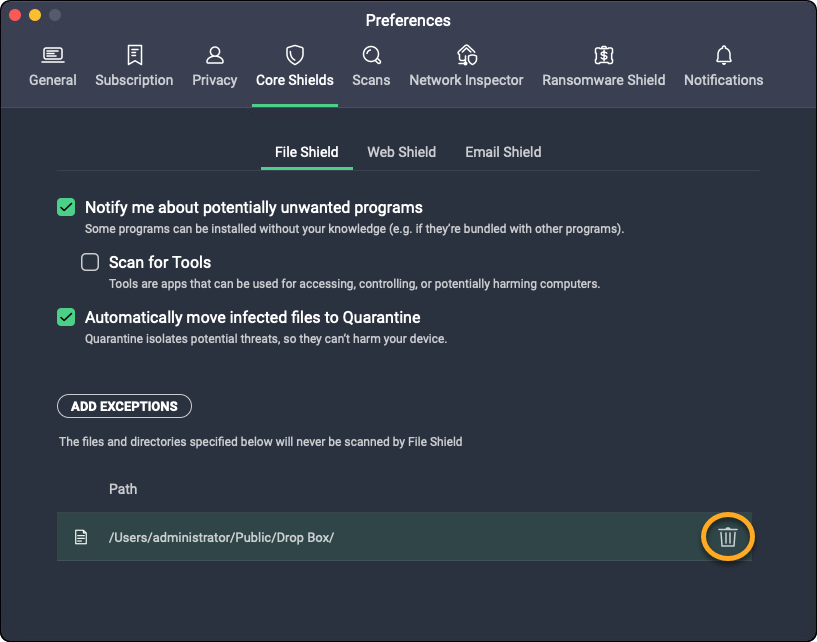Select the Ransomware Shield icon
817x642 pixels.
[603, 55]
